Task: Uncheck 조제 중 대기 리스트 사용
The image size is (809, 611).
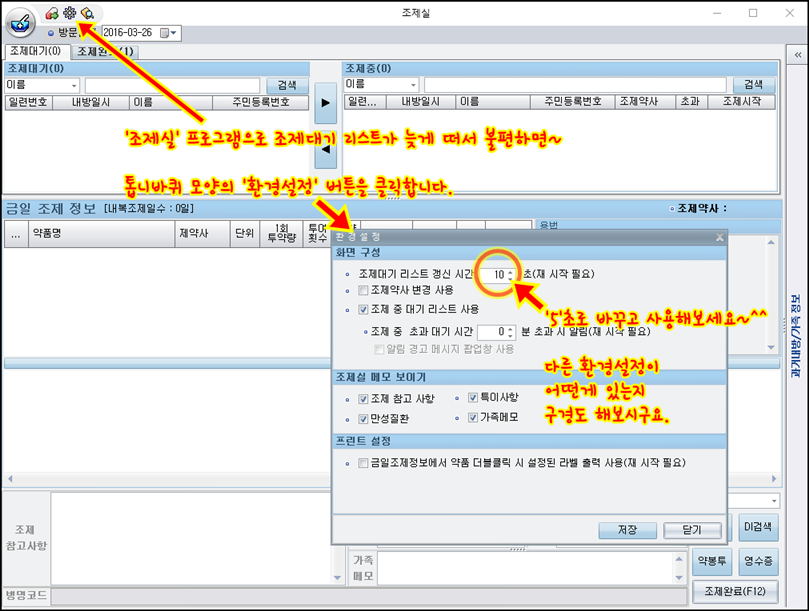Action: (364, 310)
